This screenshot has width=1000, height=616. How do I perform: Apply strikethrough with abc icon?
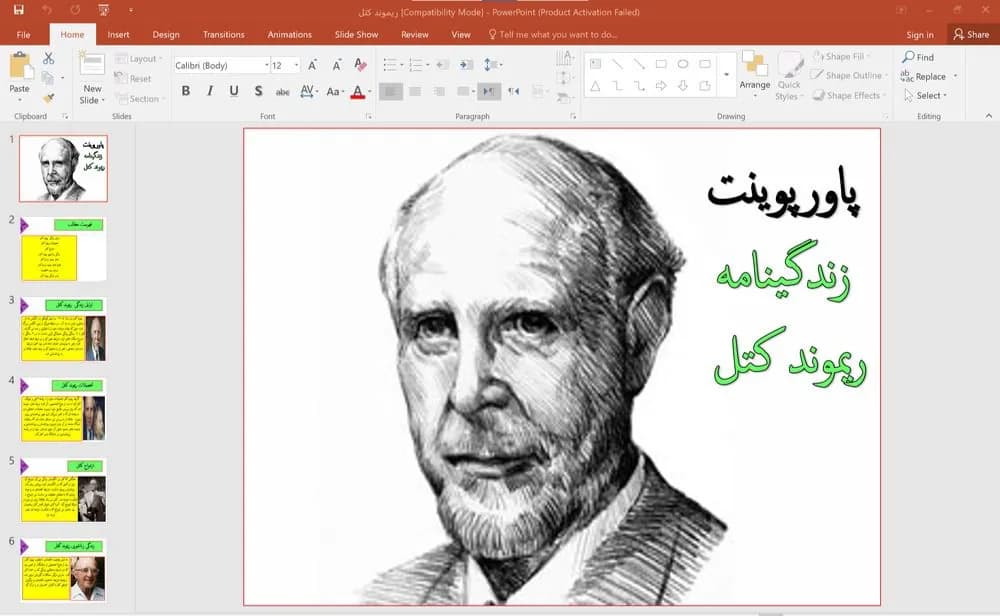click(283, 91)
